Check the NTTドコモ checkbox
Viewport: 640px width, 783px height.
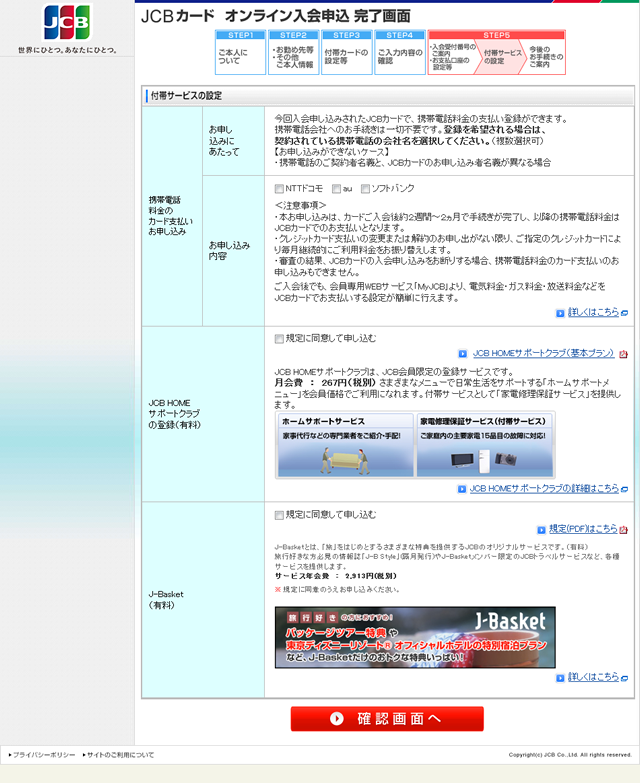pos(279,189)
